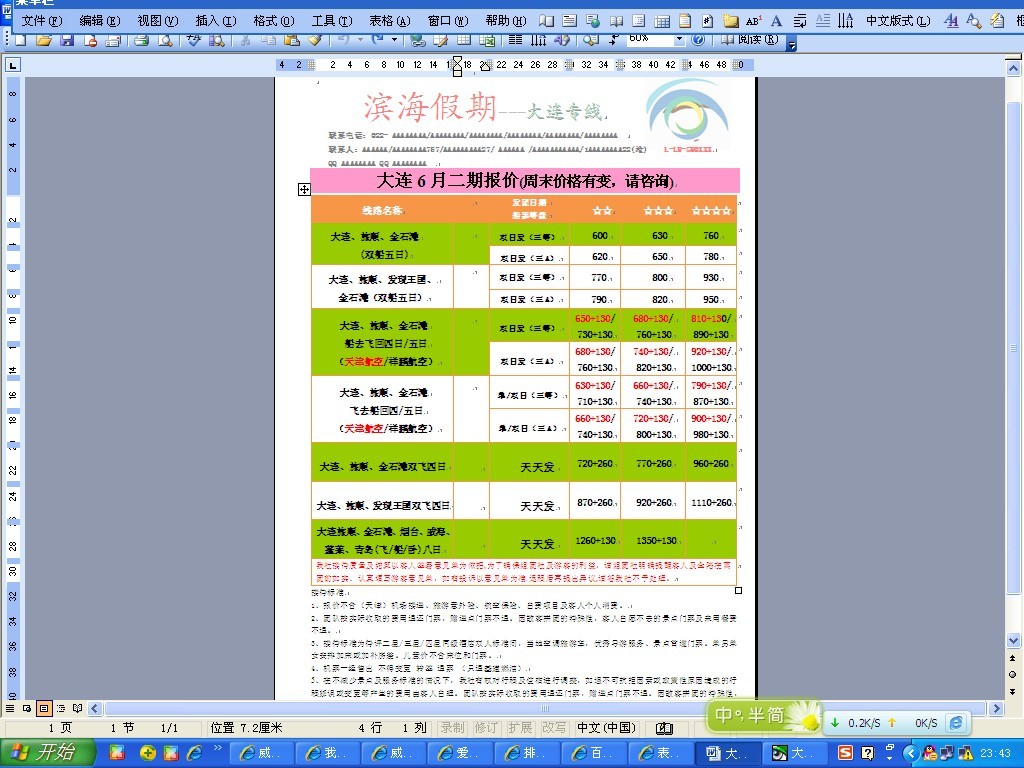Click the Undo arrow icon
Screen dimensions: 1024x768
click(x=343, y=40)
